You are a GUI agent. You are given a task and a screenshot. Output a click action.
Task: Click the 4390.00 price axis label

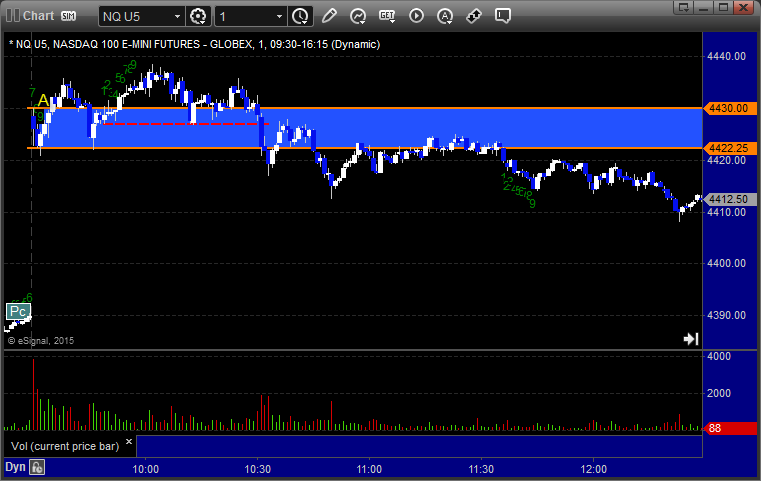pyautogui.click(x=727, y=315)
